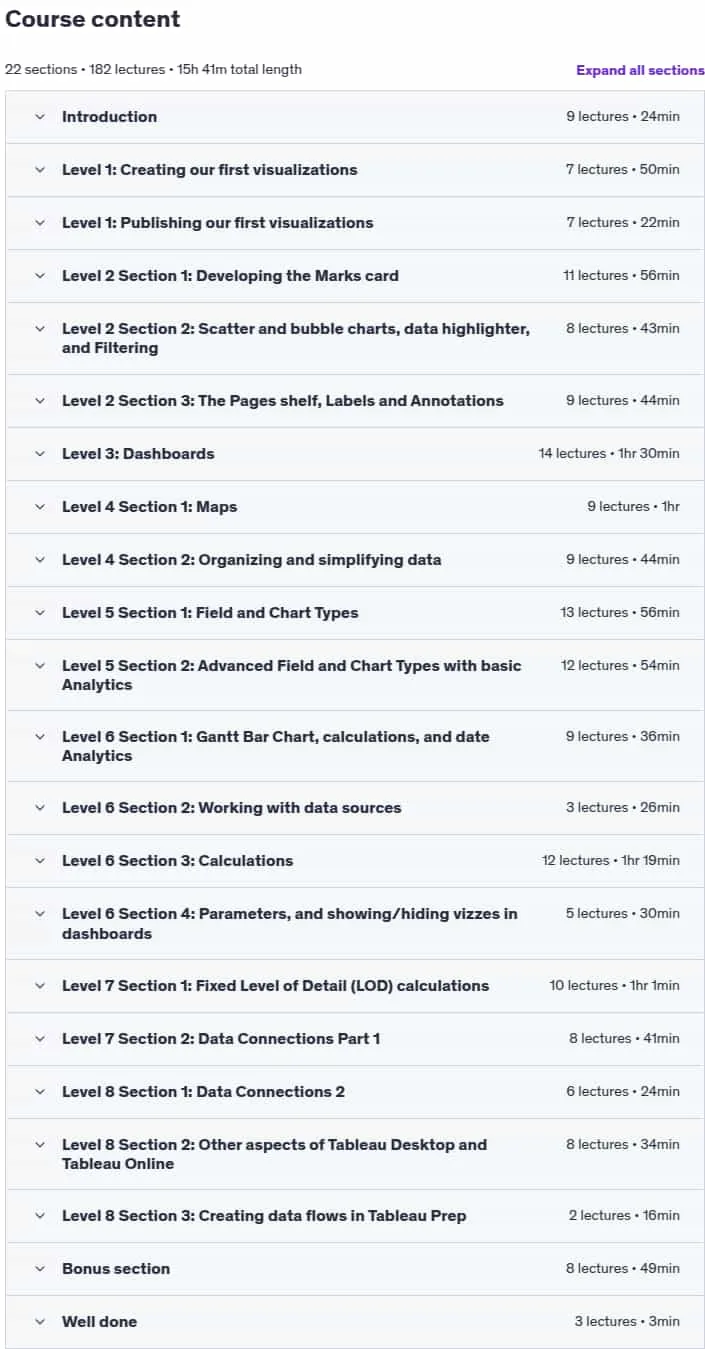The image size is (705, 1349).
Task: Open Scatter and bubble charts section title
Action: click(296, 338)
